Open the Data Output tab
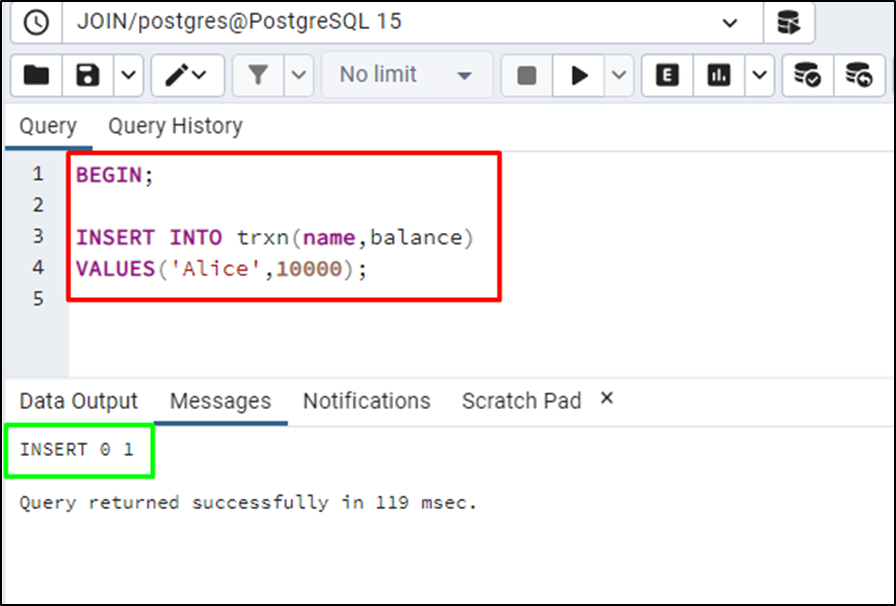The image size is (896, 606). (x=79, y=401)
